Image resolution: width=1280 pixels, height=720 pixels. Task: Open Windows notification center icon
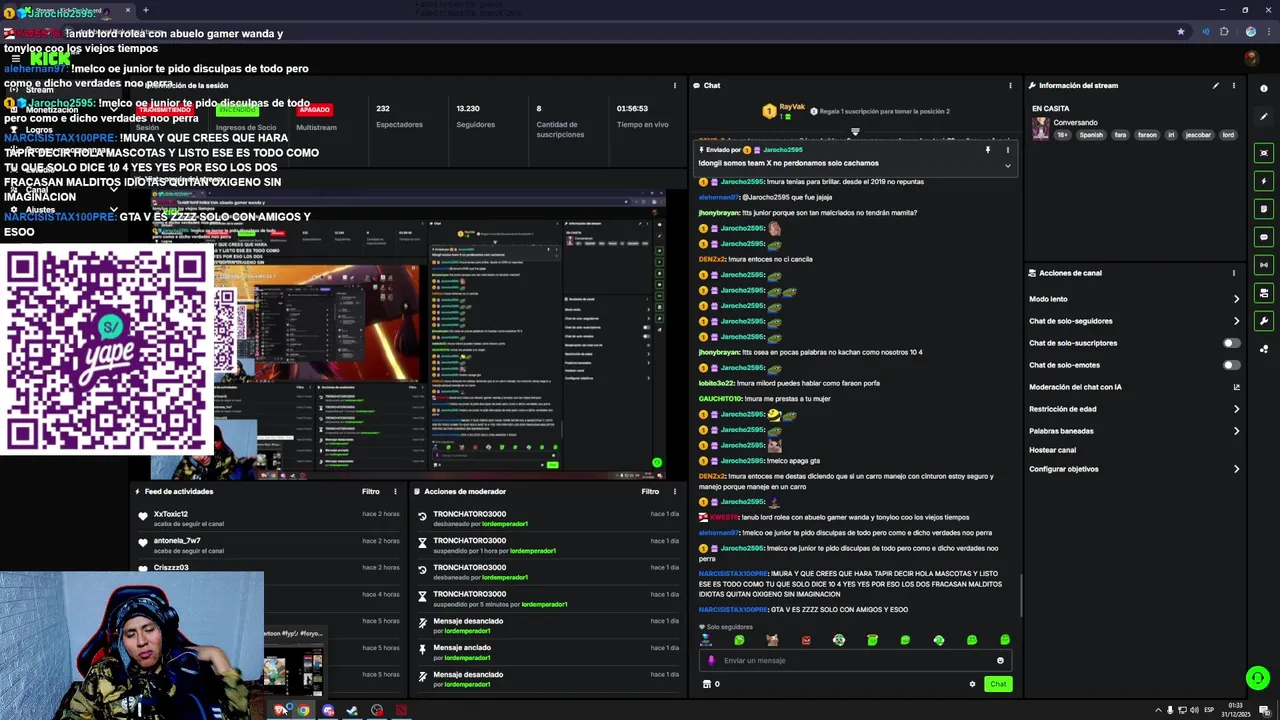point(1264,711)
